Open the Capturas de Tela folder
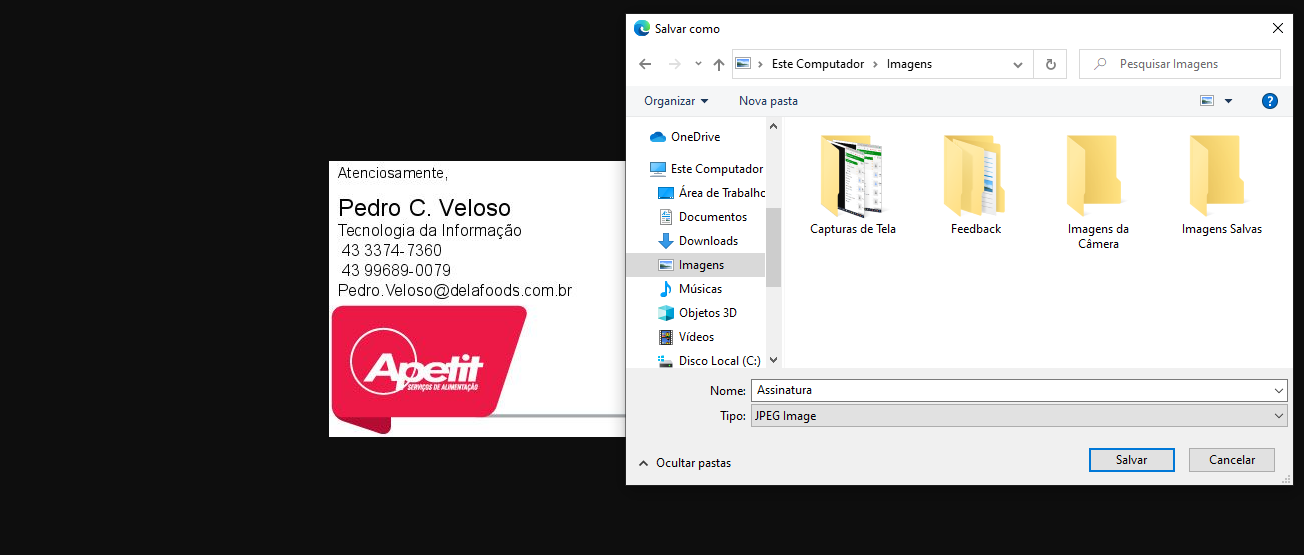The image size is (1304, 555). pos(852,187)
